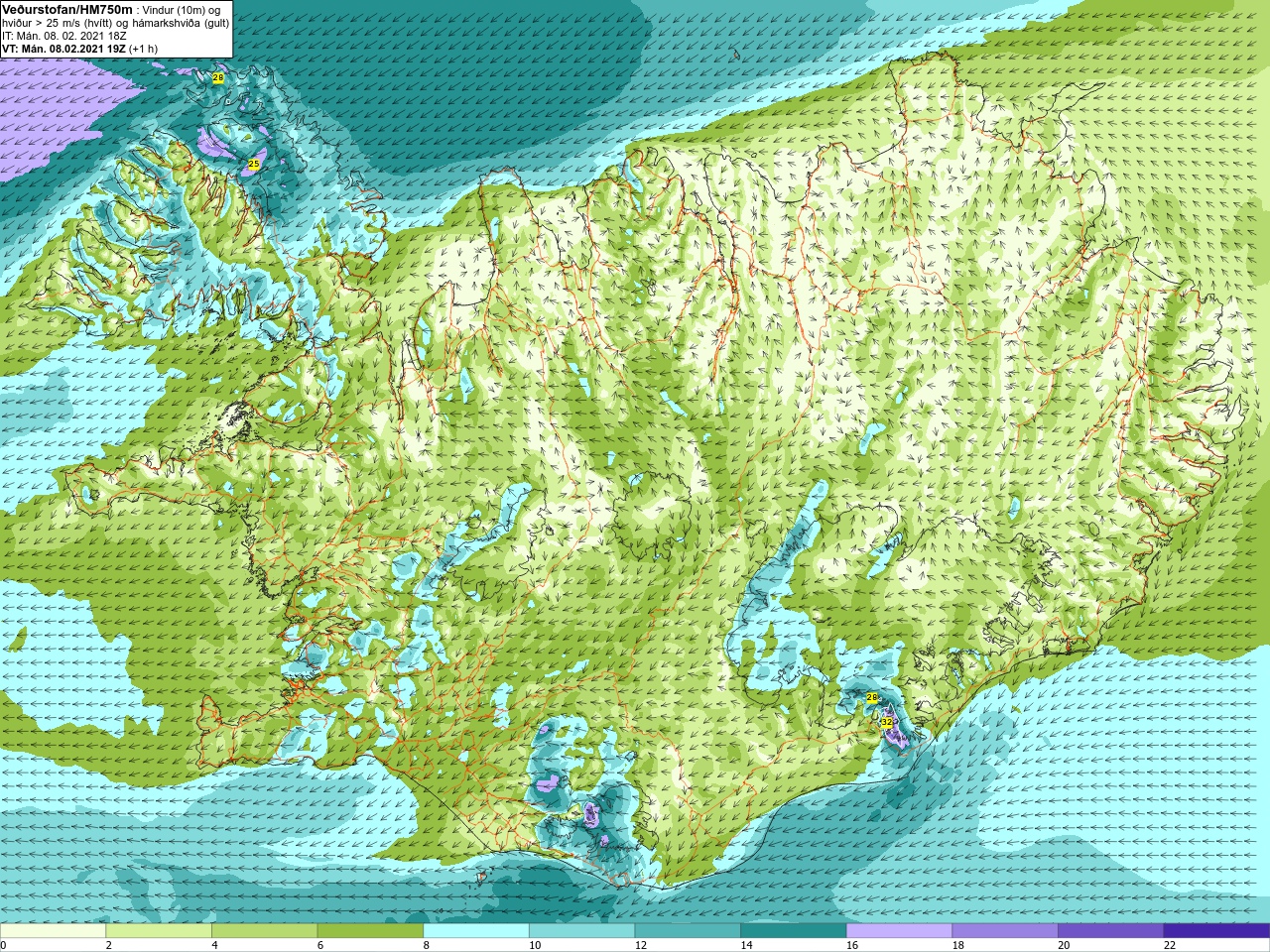
Task: Pick the violet 20–22 legend swatch
Action: tap(1111, 931)
